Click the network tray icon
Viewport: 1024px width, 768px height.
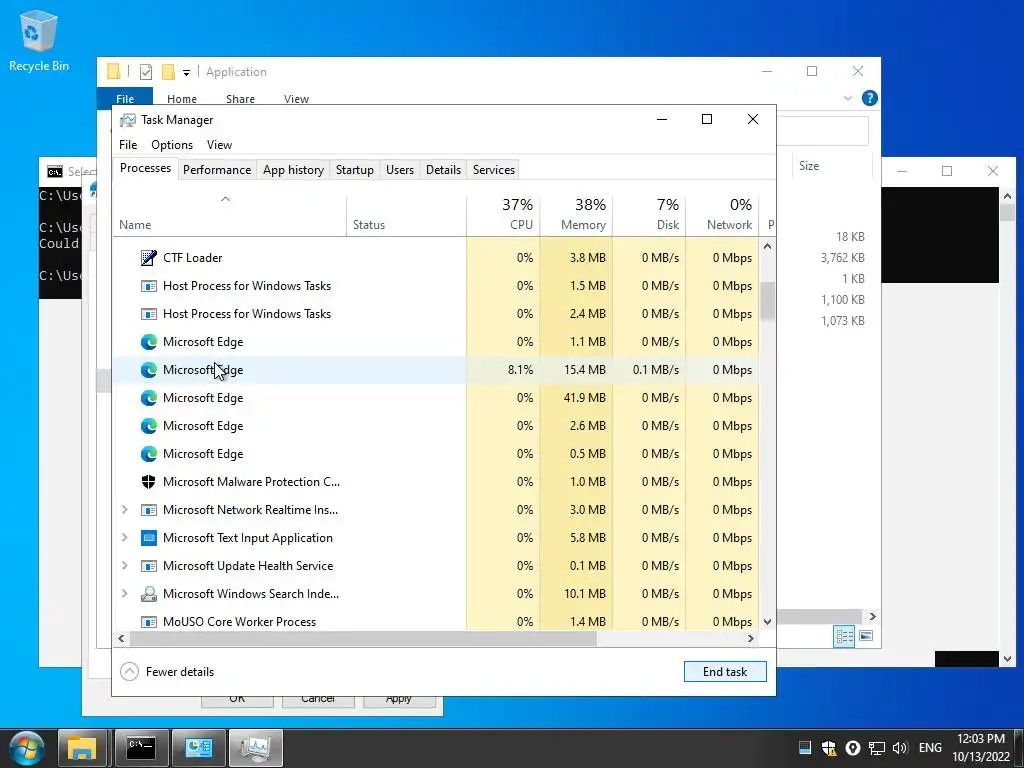coord(876,748)
